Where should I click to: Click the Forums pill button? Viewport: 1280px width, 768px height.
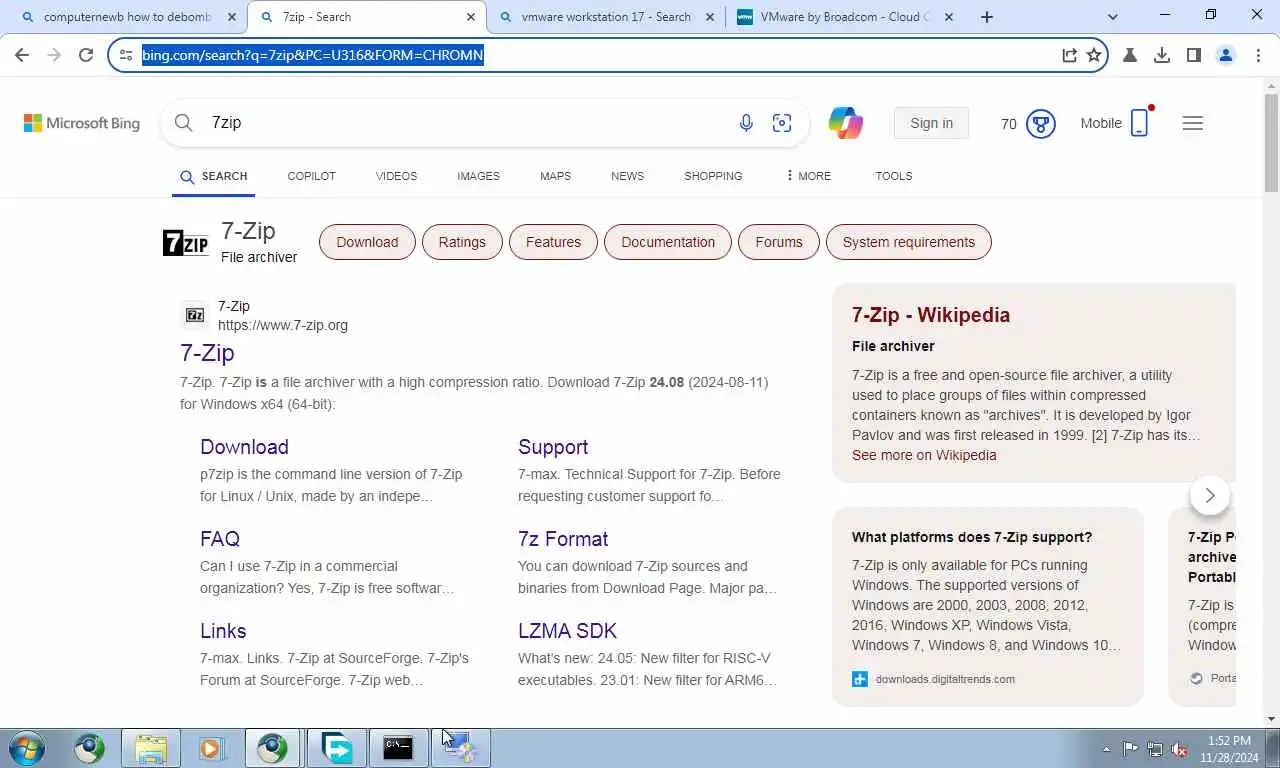779,242
